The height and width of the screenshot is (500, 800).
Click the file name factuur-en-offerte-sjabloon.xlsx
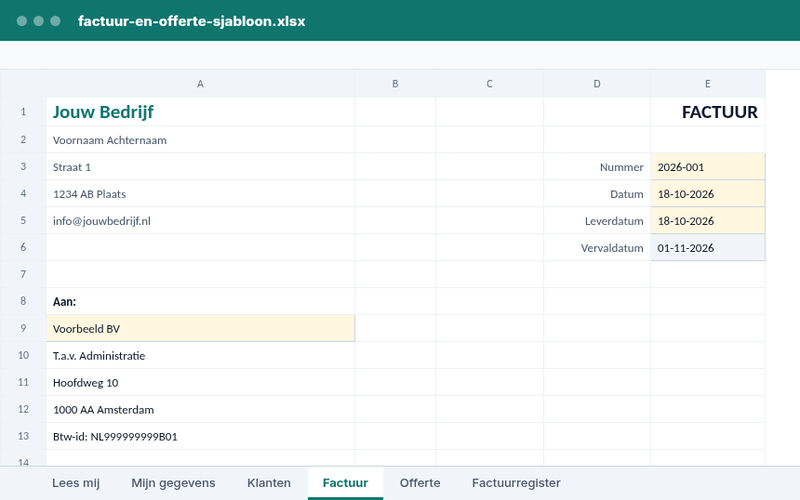point(191,21)
